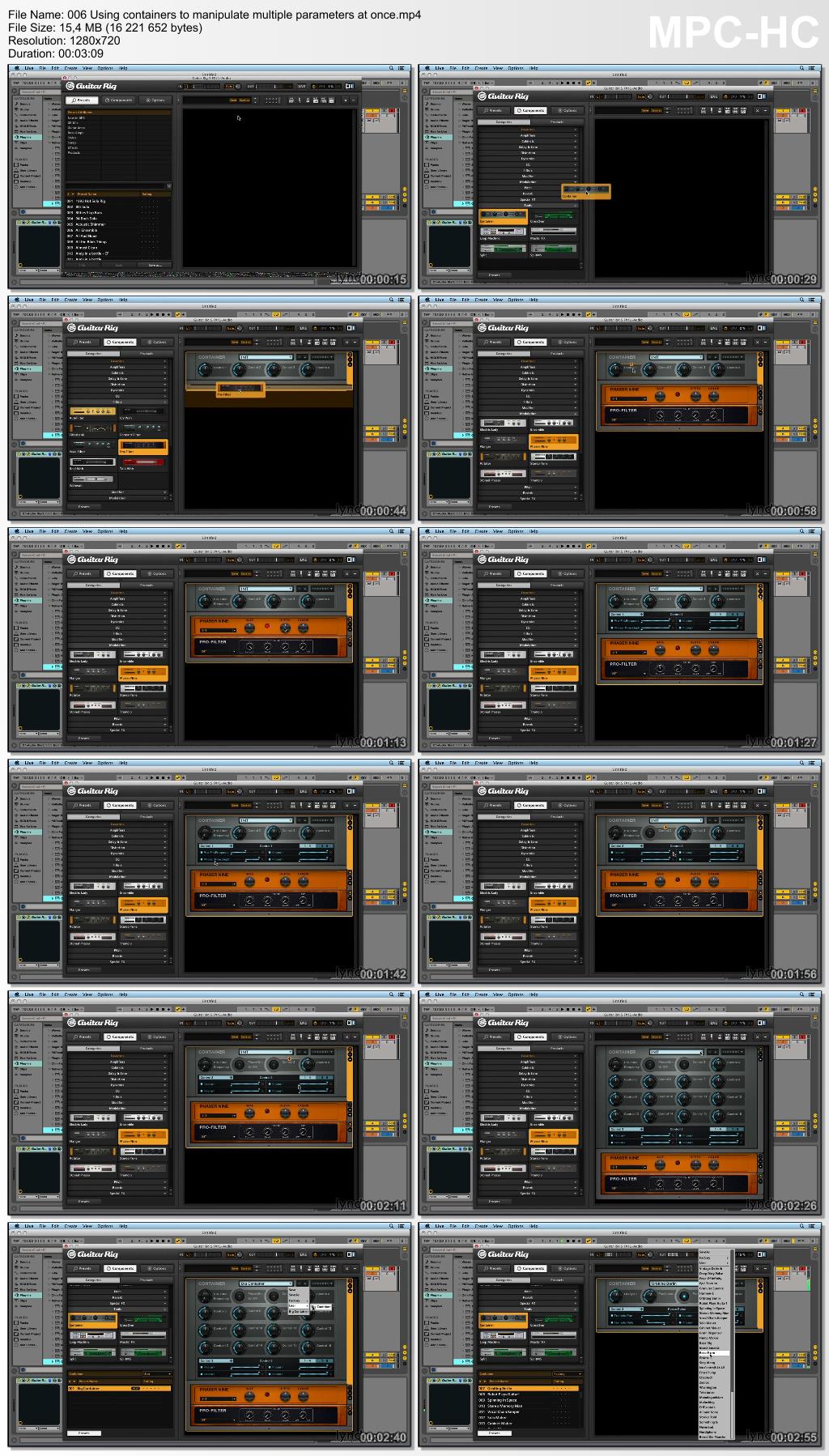Screen dimensions: 829x1456
Task: Collapse Modulation category in 00:02:26 frame
Action: (x=528, y=1109)
